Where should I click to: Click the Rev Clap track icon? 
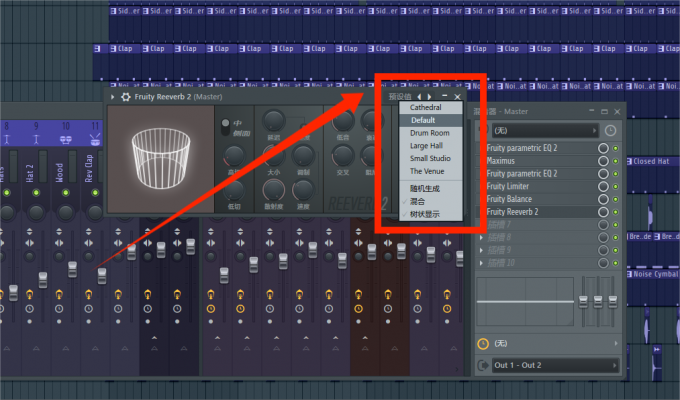point(95,139)
